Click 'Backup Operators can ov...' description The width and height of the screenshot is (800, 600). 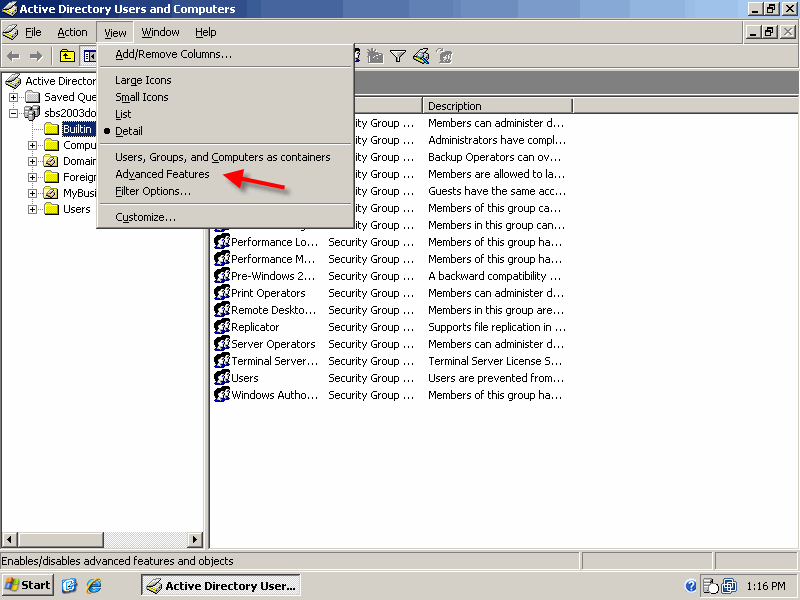click(494, 157)
